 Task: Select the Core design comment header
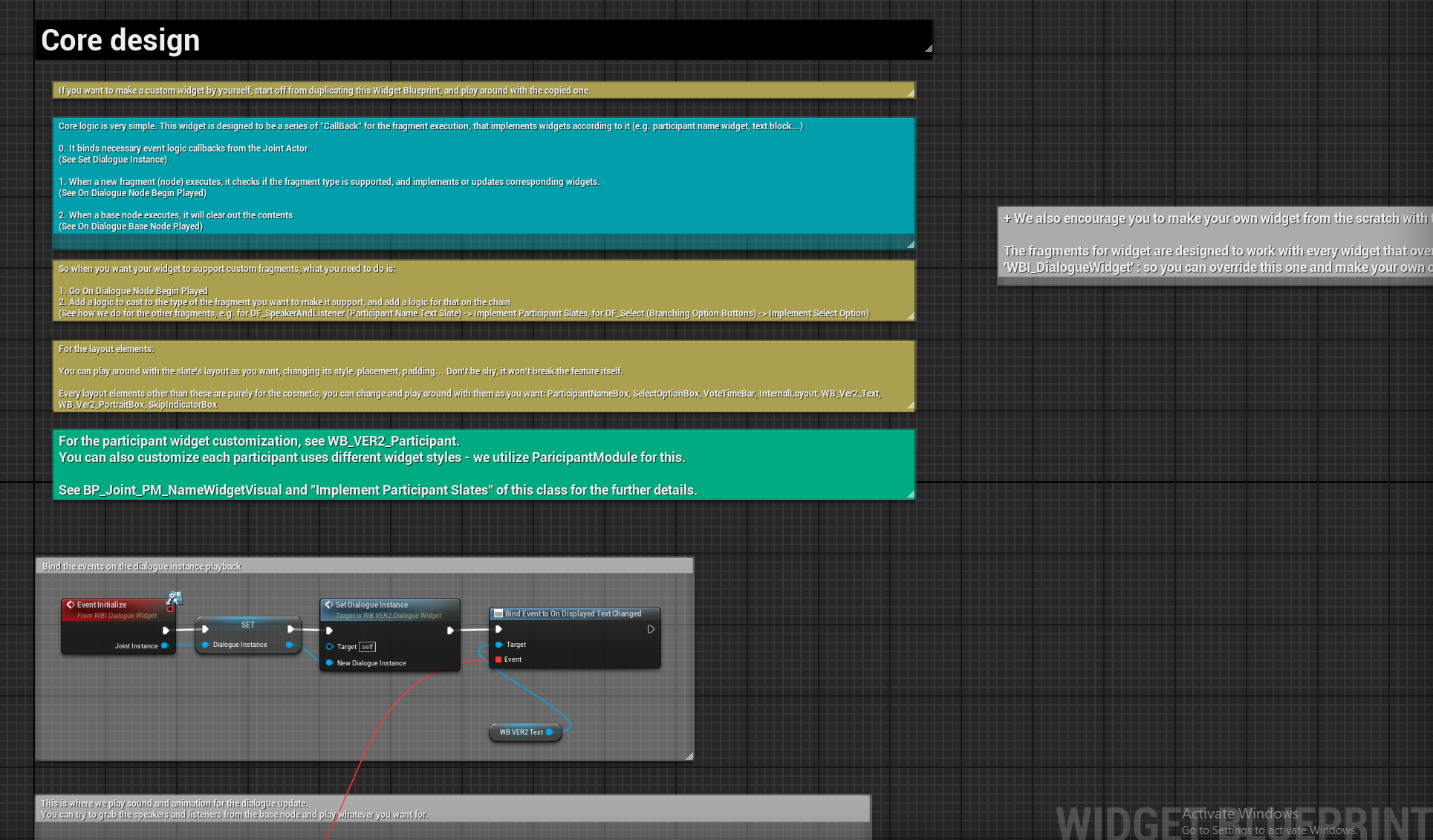[x=483, y=40]
